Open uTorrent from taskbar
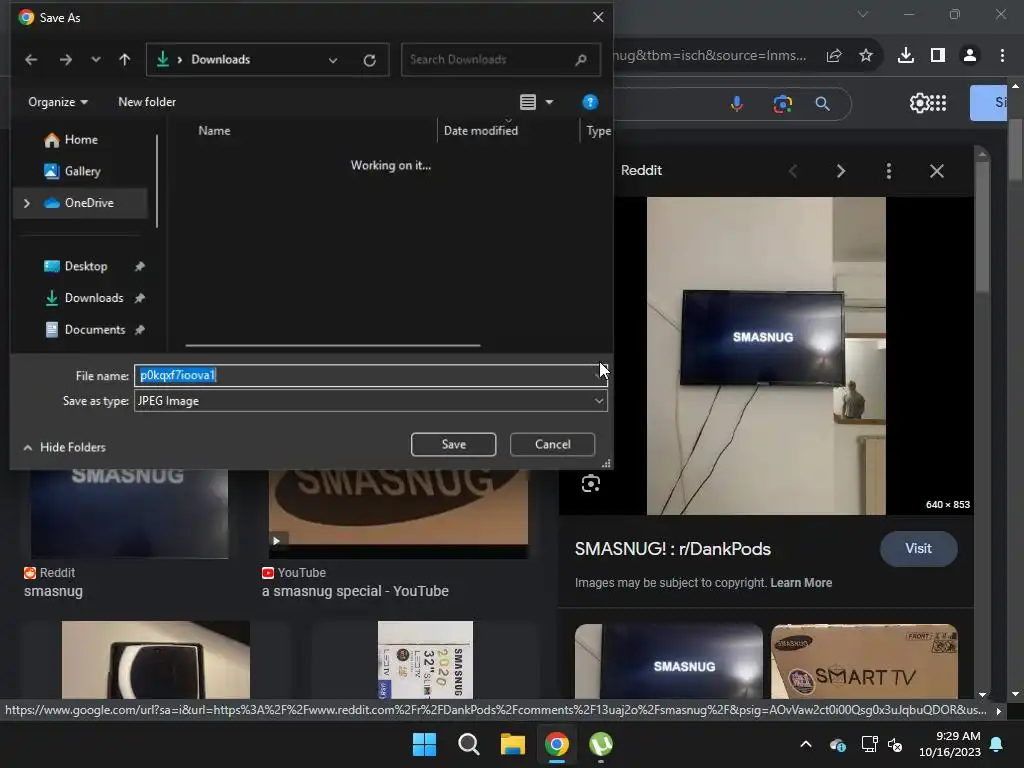The width and height of the screenshot is (1024, 768). coord(601,744)
